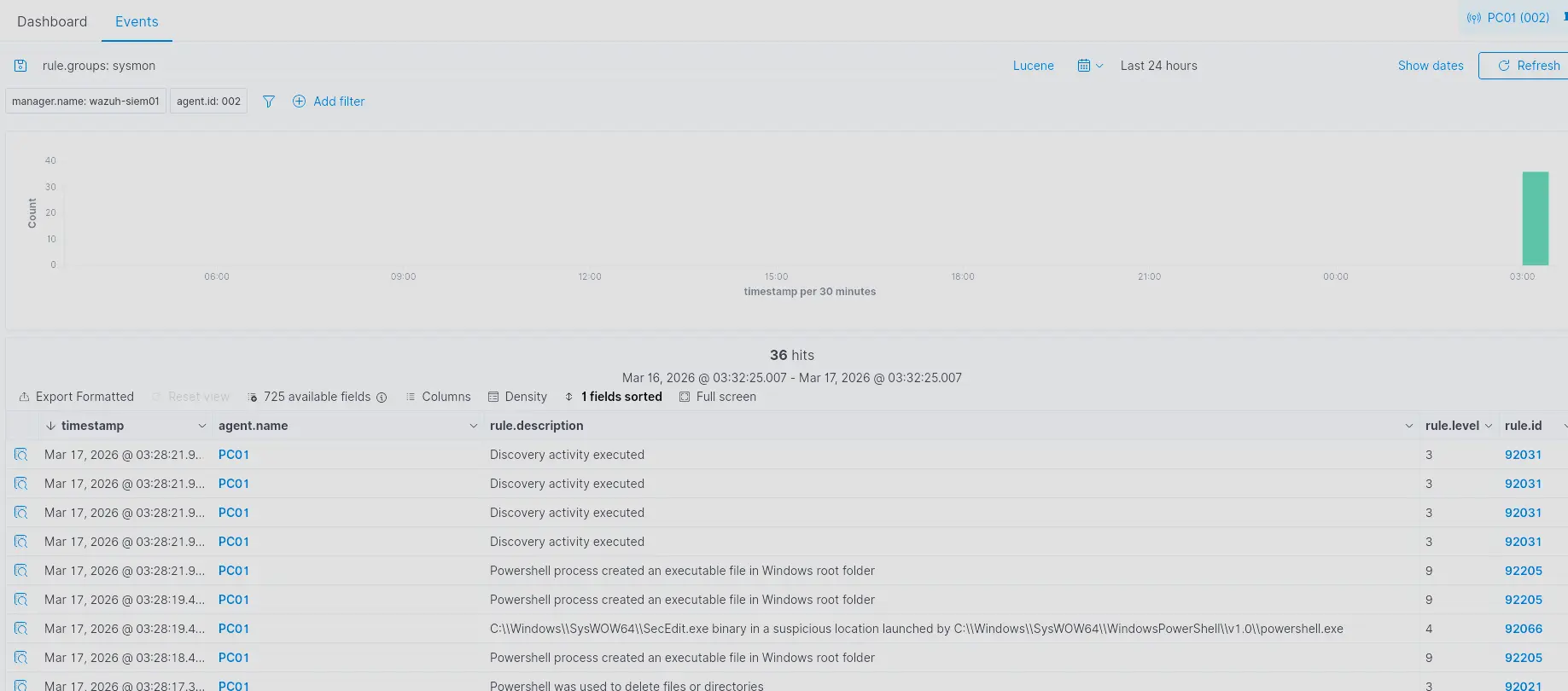Screen dimensions: 1568x691
Task: Open the rule.description column dropdown chevron
Action: [x=1409, y=426]
